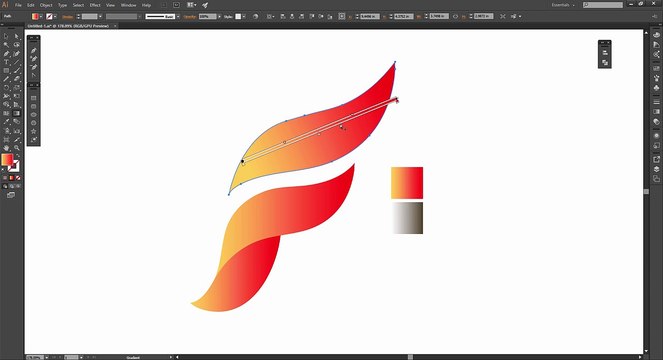Screen dimensions: 663x360
Task: Open the Layers panel icon in right dock
Action: pos(656,169)
